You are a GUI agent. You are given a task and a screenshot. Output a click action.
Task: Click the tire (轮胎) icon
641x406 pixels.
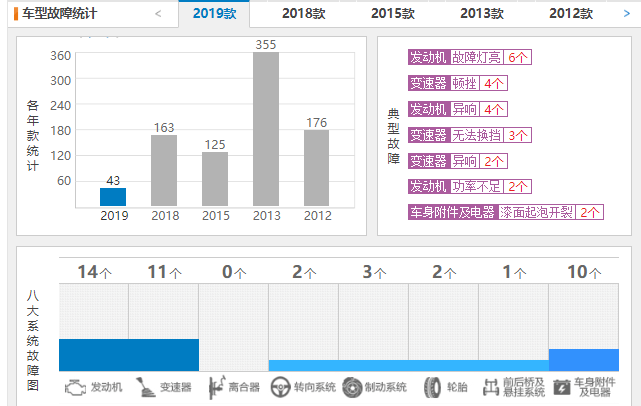pos(433,386)
